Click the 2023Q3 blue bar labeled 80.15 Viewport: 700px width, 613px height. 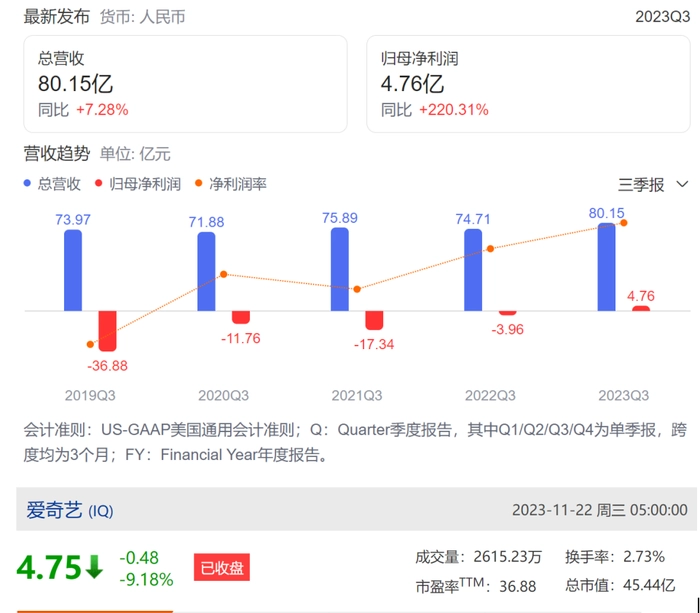pyautogui.click(x=607, y=267)
